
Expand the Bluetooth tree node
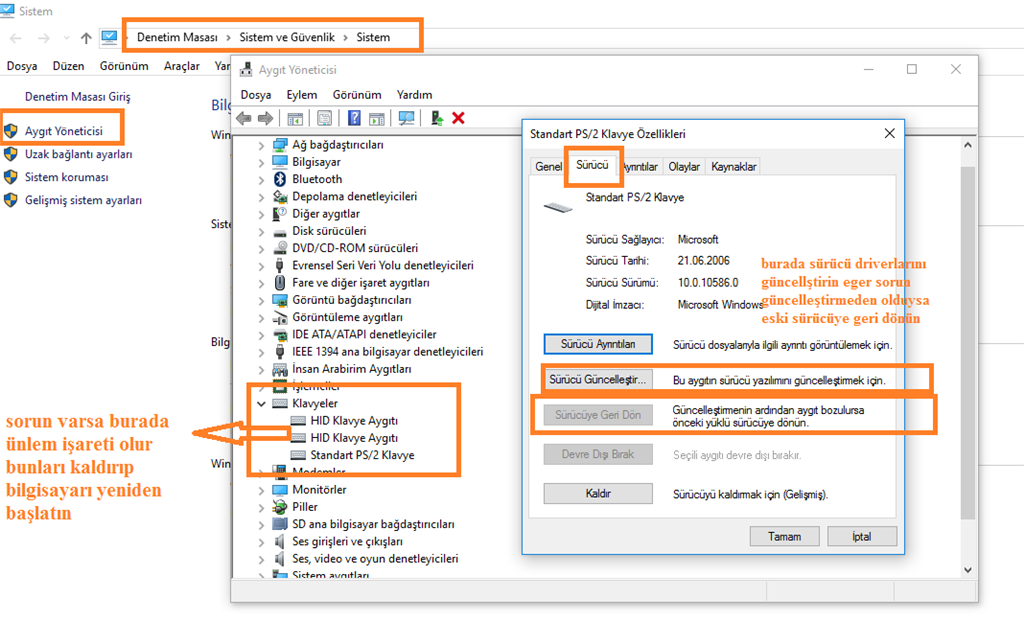coord(261,180)
